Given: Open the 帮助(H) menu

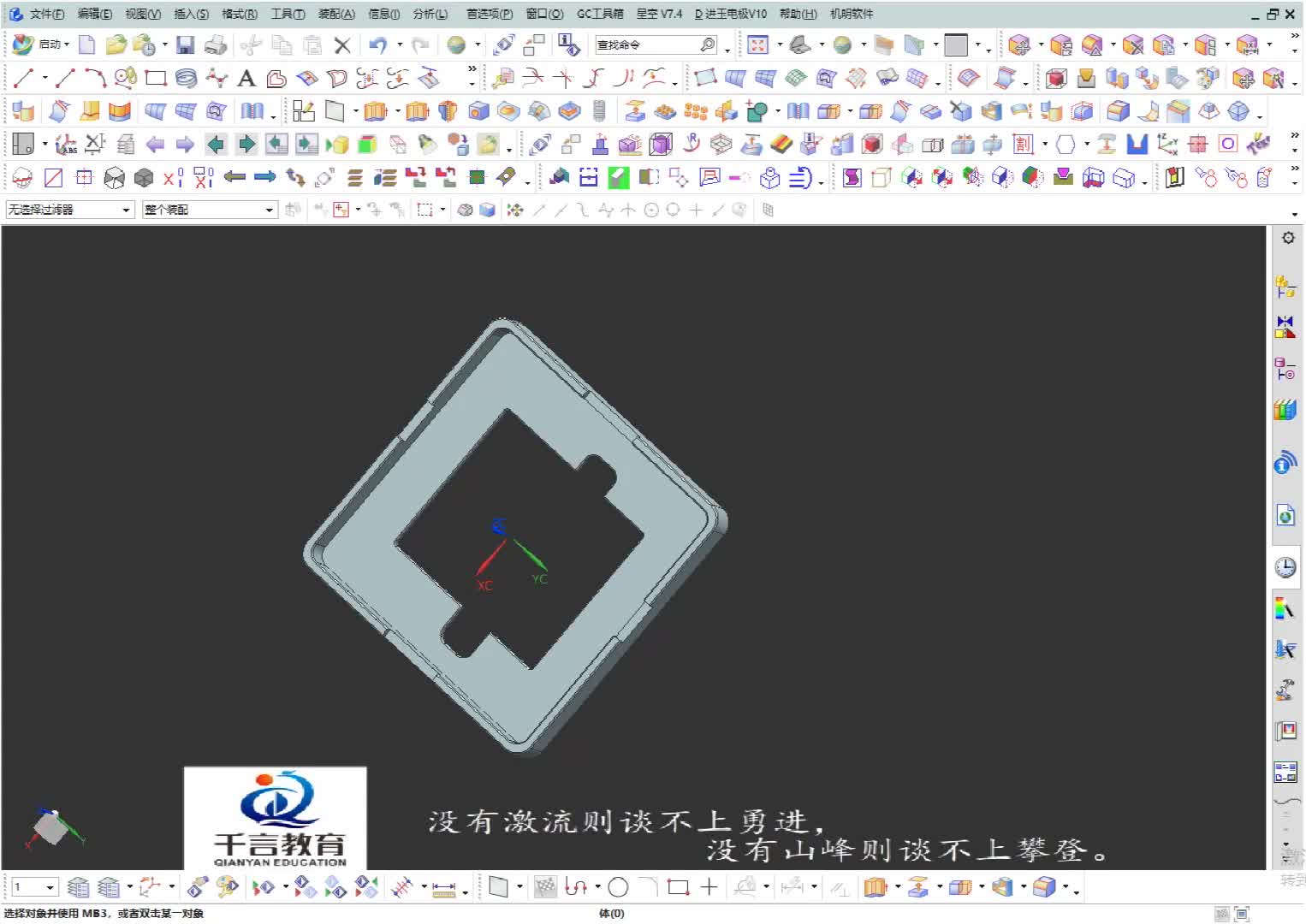Looking at the screenshot, I should point(798,14).
